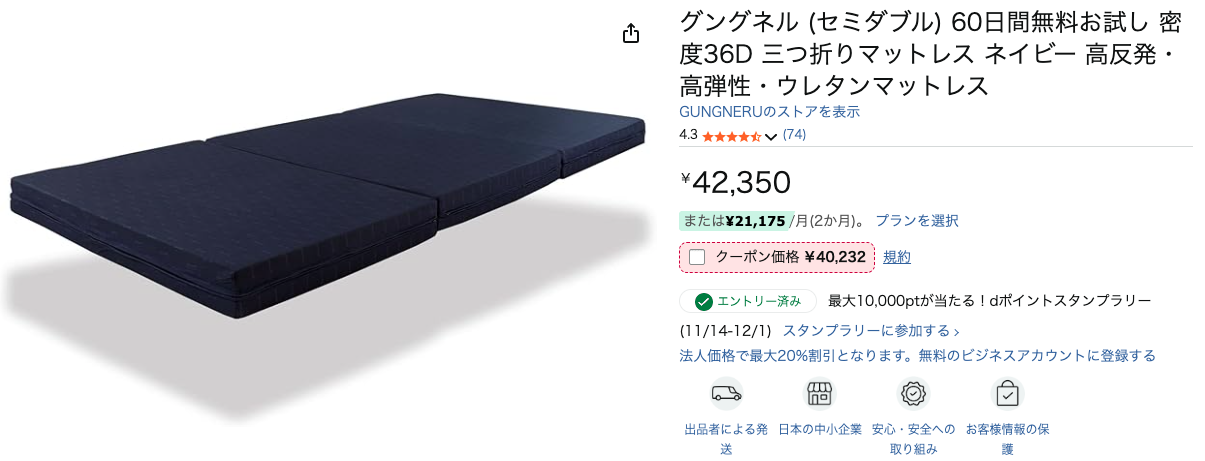This screenshot has height=461, width=1205.
Task: Click the business account 20% discount link
Action: pyautogui.click(x=917, y=355)
